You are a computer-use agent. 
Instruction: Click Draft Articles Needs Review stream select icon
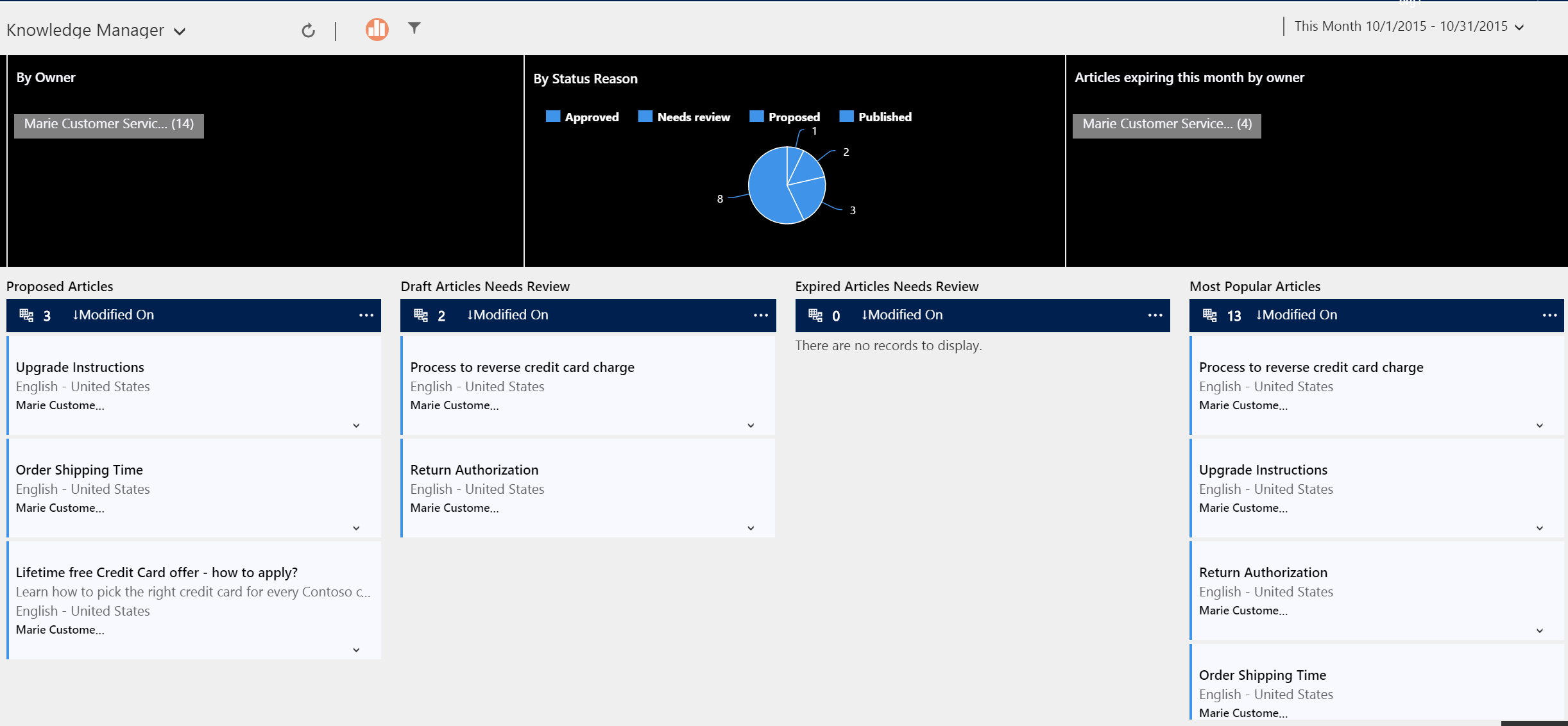tap(421, 315)
